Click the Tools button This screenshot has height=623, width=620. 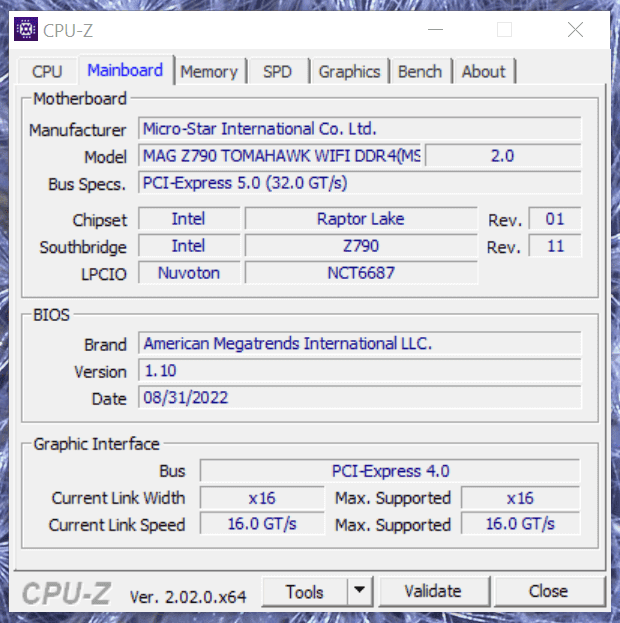(304, 592)
